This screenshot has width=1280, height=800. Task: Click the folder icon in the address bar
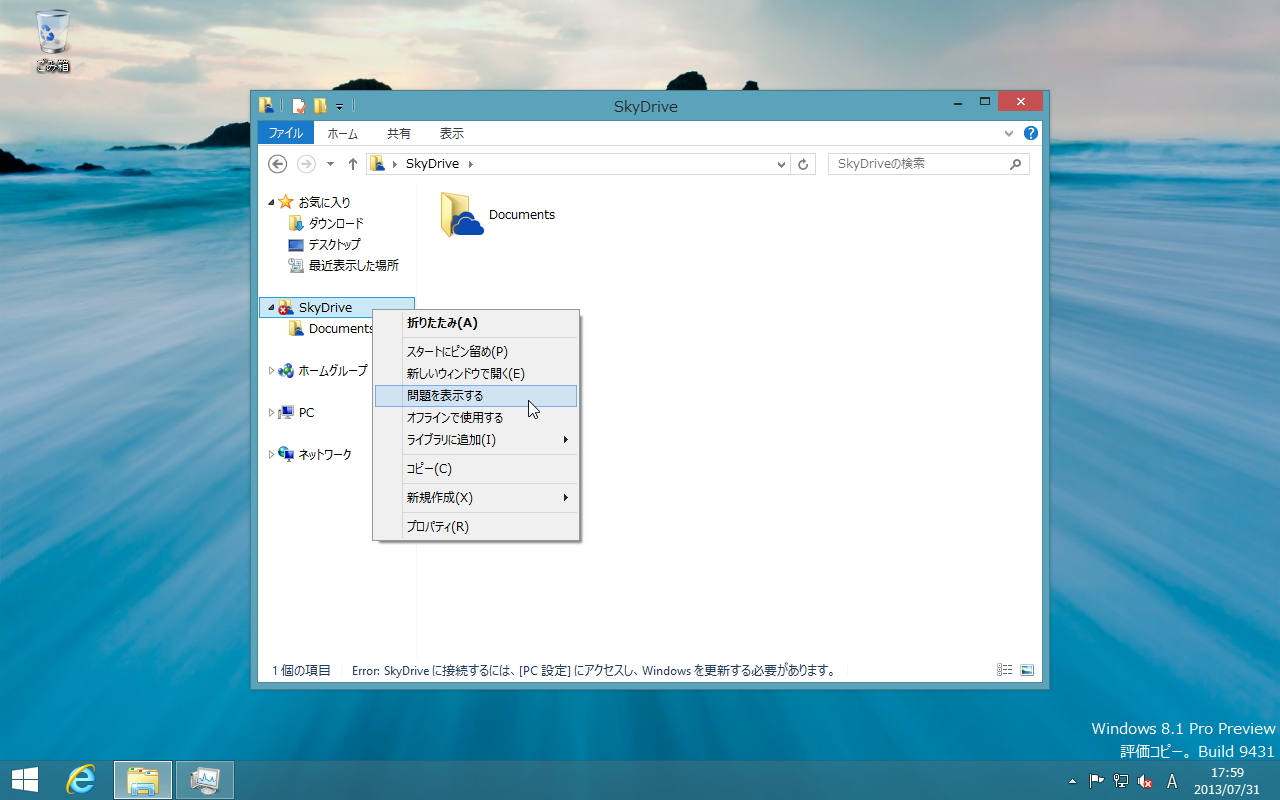click(x=378, y=164)
